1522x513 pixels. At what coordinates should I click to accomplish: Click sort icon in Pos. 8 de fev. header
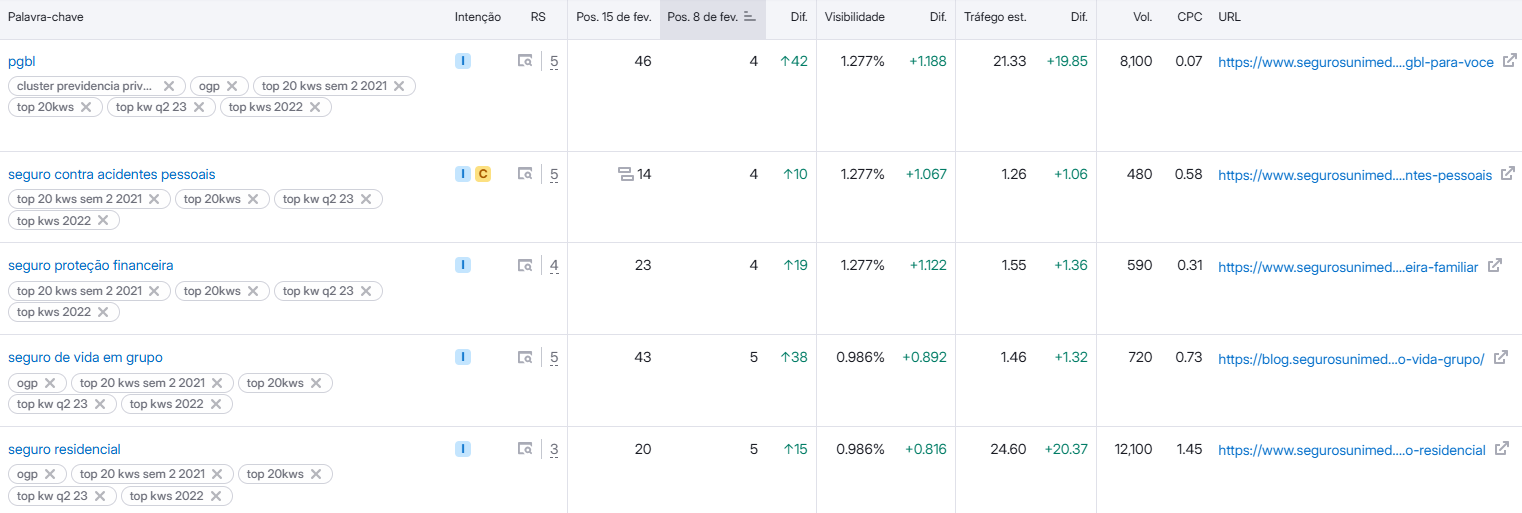pos(750,18)
